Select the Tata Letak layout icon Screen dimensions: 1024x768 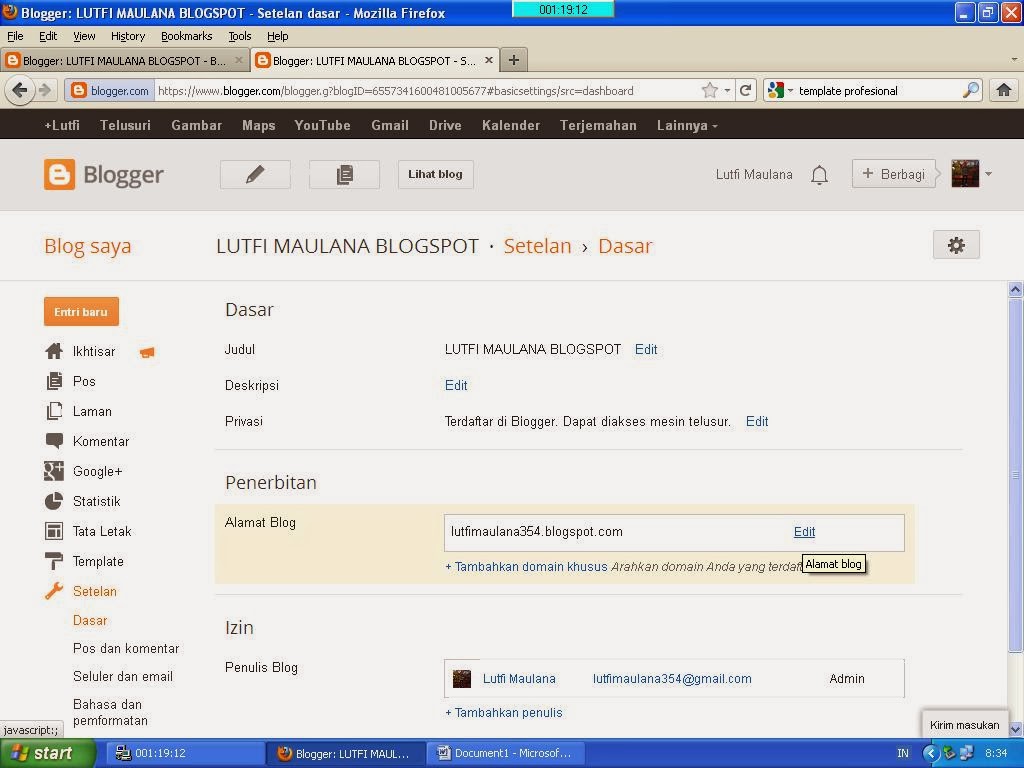tap(55, 531)
